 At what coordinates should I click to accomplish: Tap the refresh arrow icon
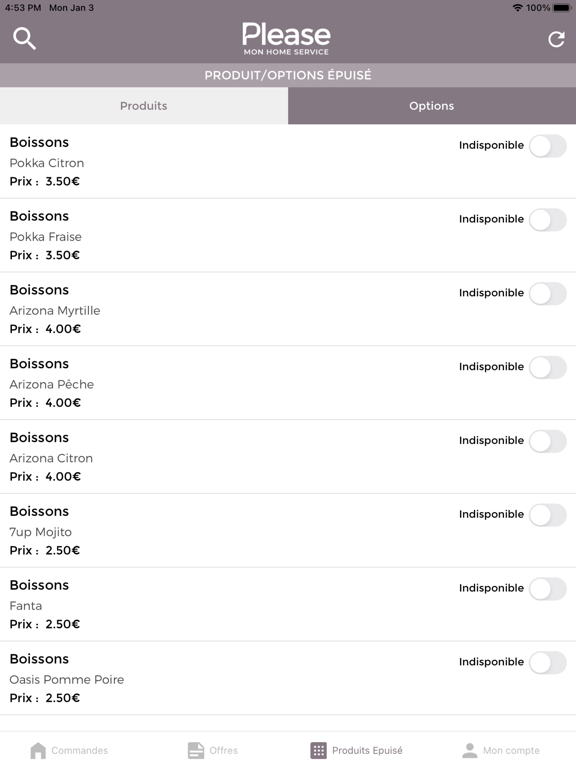(556, 39)
